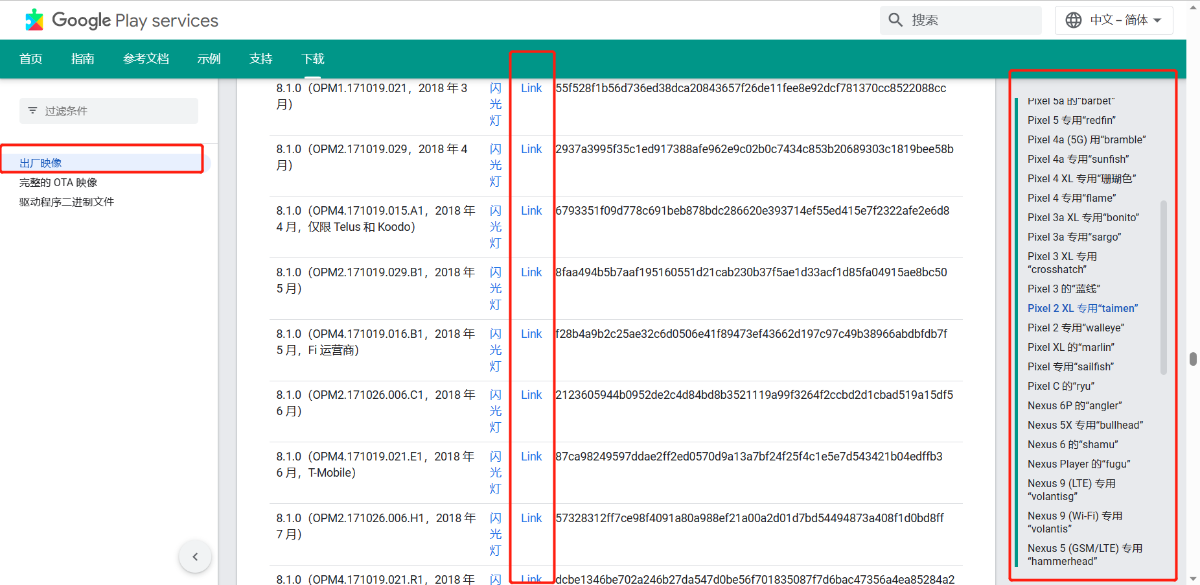Click the page vertical scrollbar thumb

(1193, 360)
